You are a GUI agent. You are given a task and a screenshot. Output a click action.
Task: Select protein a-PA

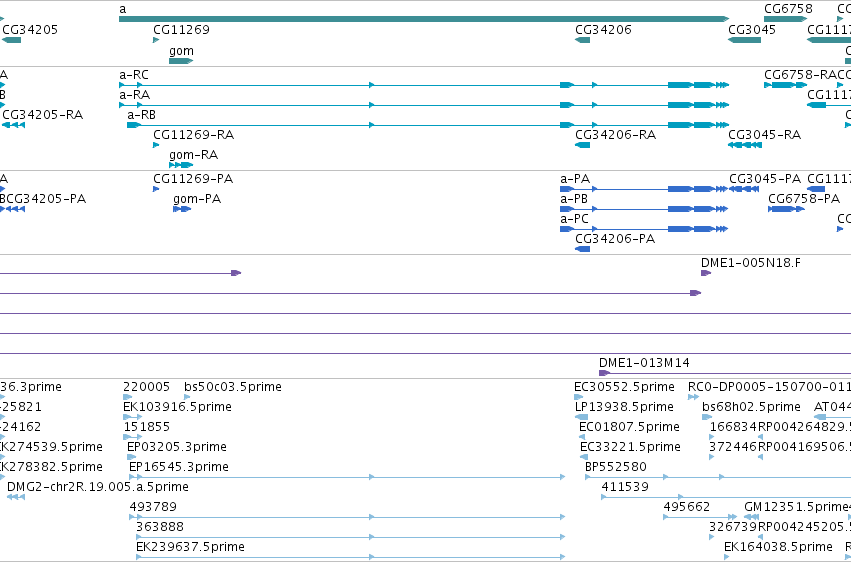pyautogui.click(x=644, y=189)
